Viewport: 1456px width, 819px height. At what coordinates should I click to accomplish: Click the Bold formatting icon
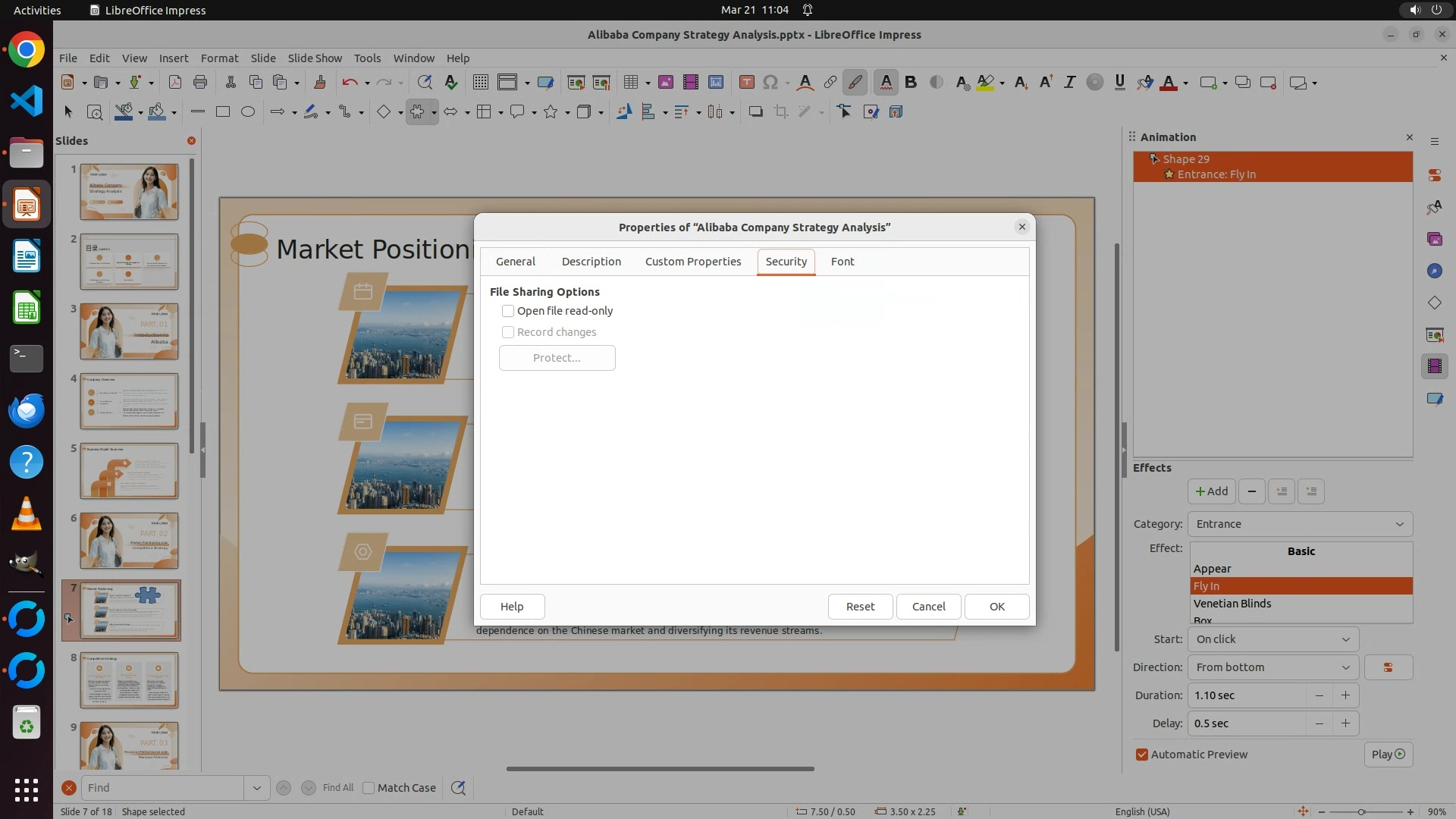(911, 83)
